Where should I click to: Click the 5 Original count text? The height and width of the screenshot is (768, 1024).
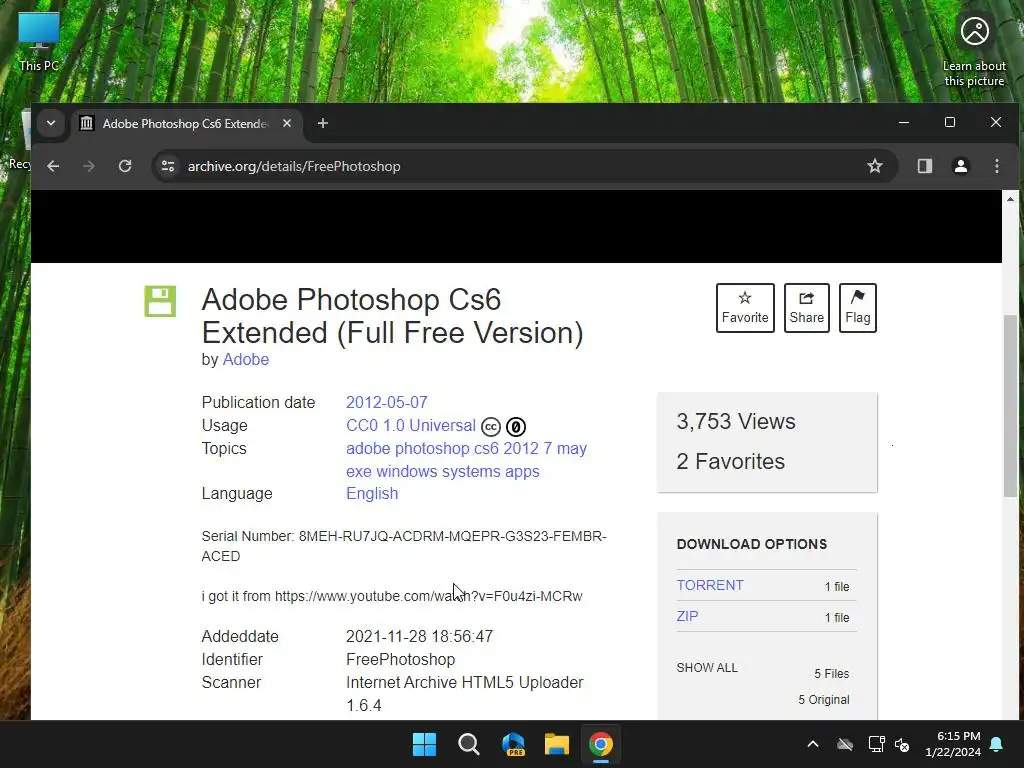point(824,699)
